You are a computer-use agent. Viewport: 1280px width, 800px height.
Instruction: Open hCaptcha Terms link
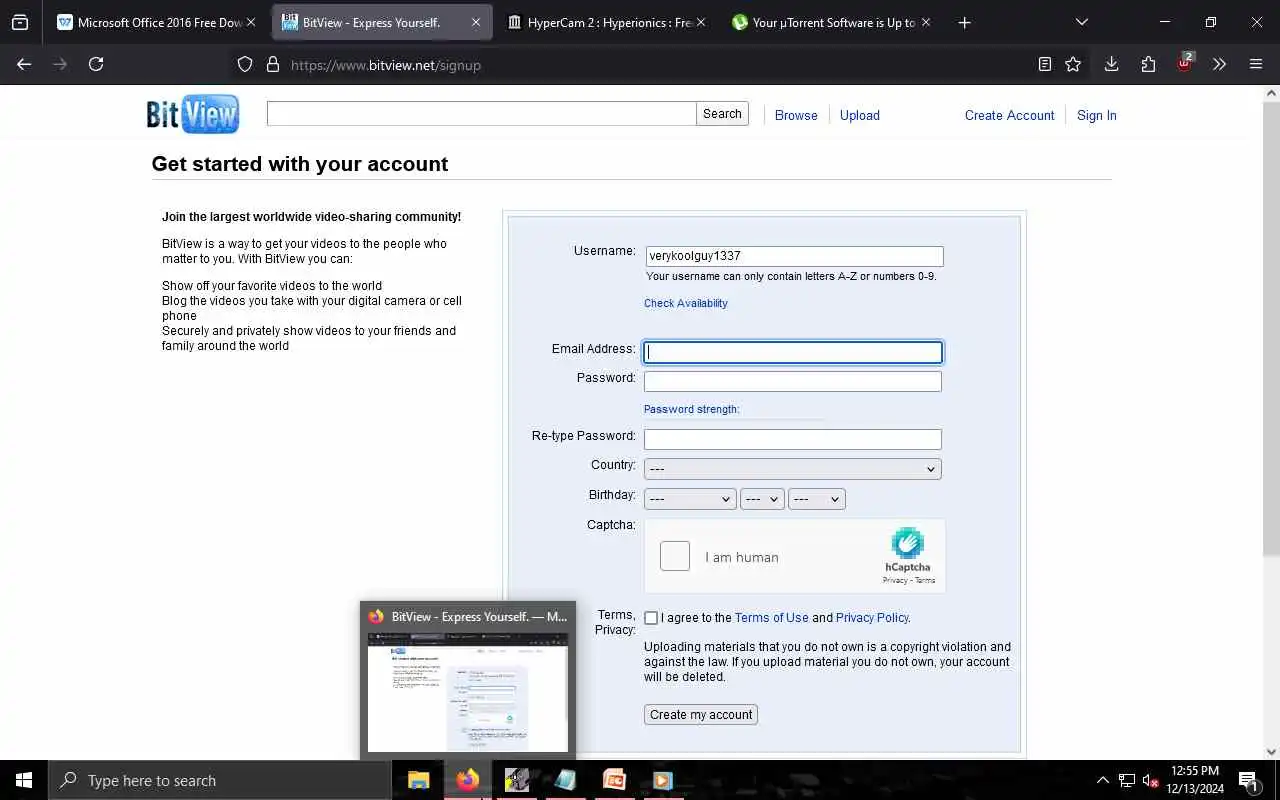tap(925, 580)
